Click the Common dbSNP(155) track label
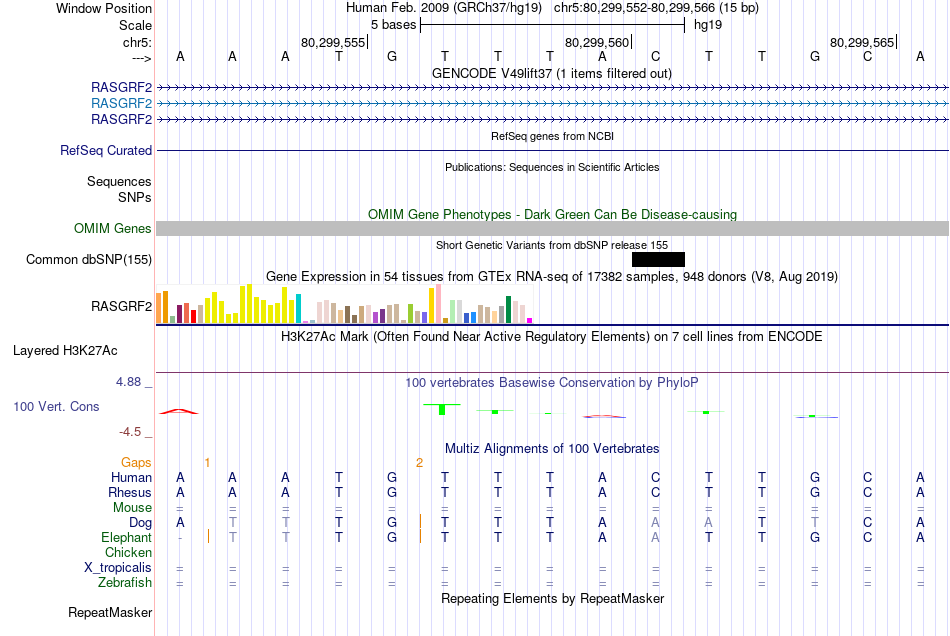Image resolution: width=950 pixels, height=636 pixels. click(89, 259)
